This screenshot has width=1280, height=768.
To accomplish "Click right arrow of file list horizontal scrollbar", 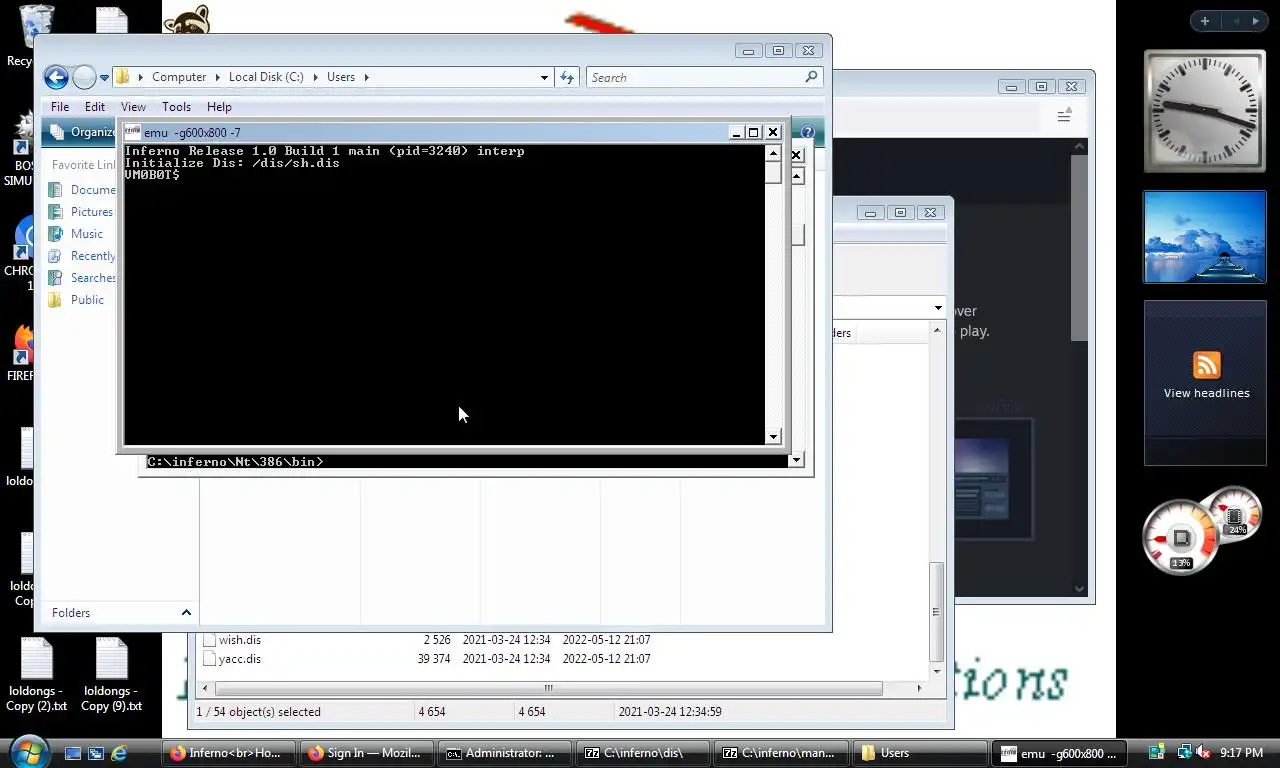I will click(919, 688).
